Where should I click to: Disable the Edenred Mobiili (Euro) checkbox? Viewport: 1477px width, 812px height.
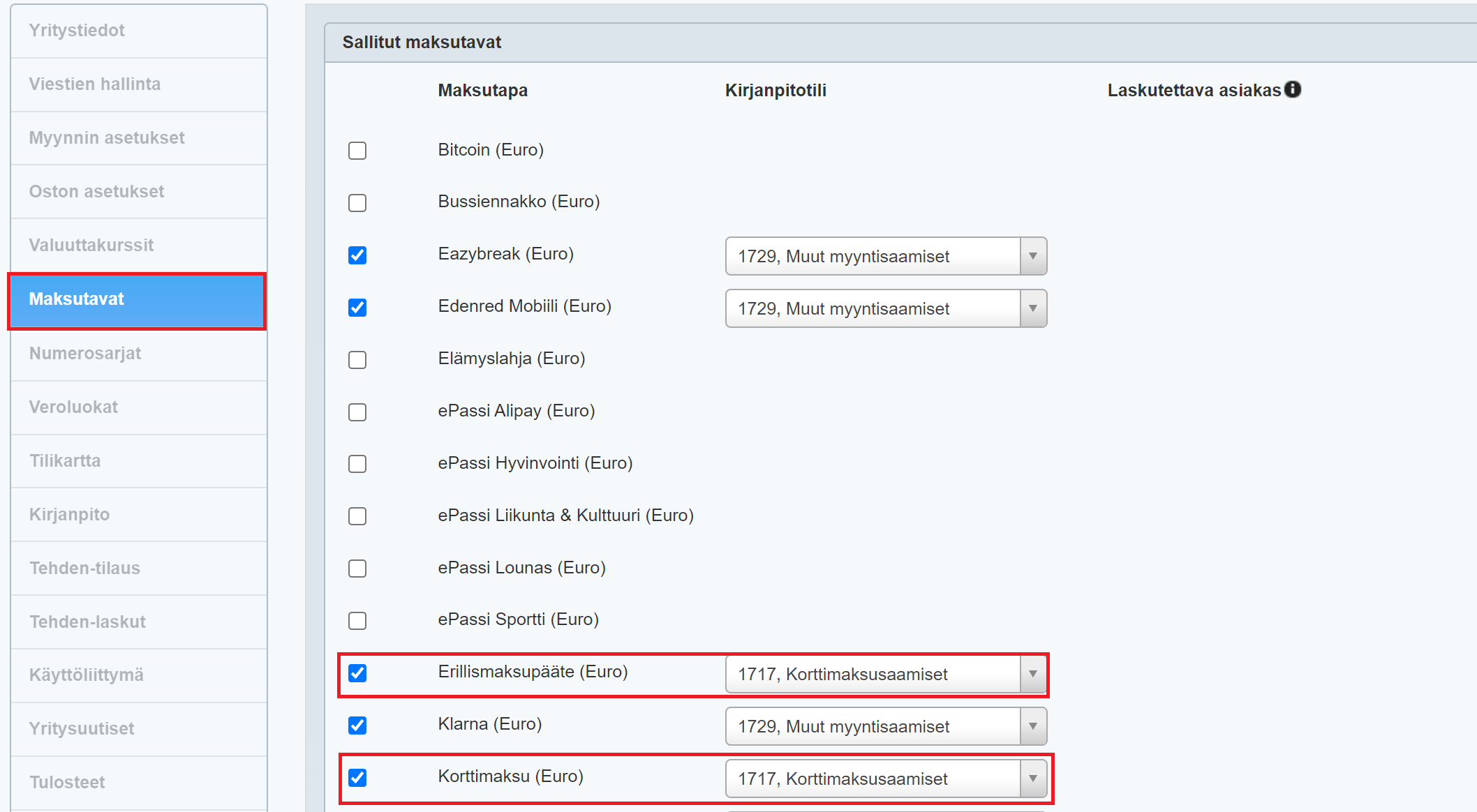click(x=357, y=308)
